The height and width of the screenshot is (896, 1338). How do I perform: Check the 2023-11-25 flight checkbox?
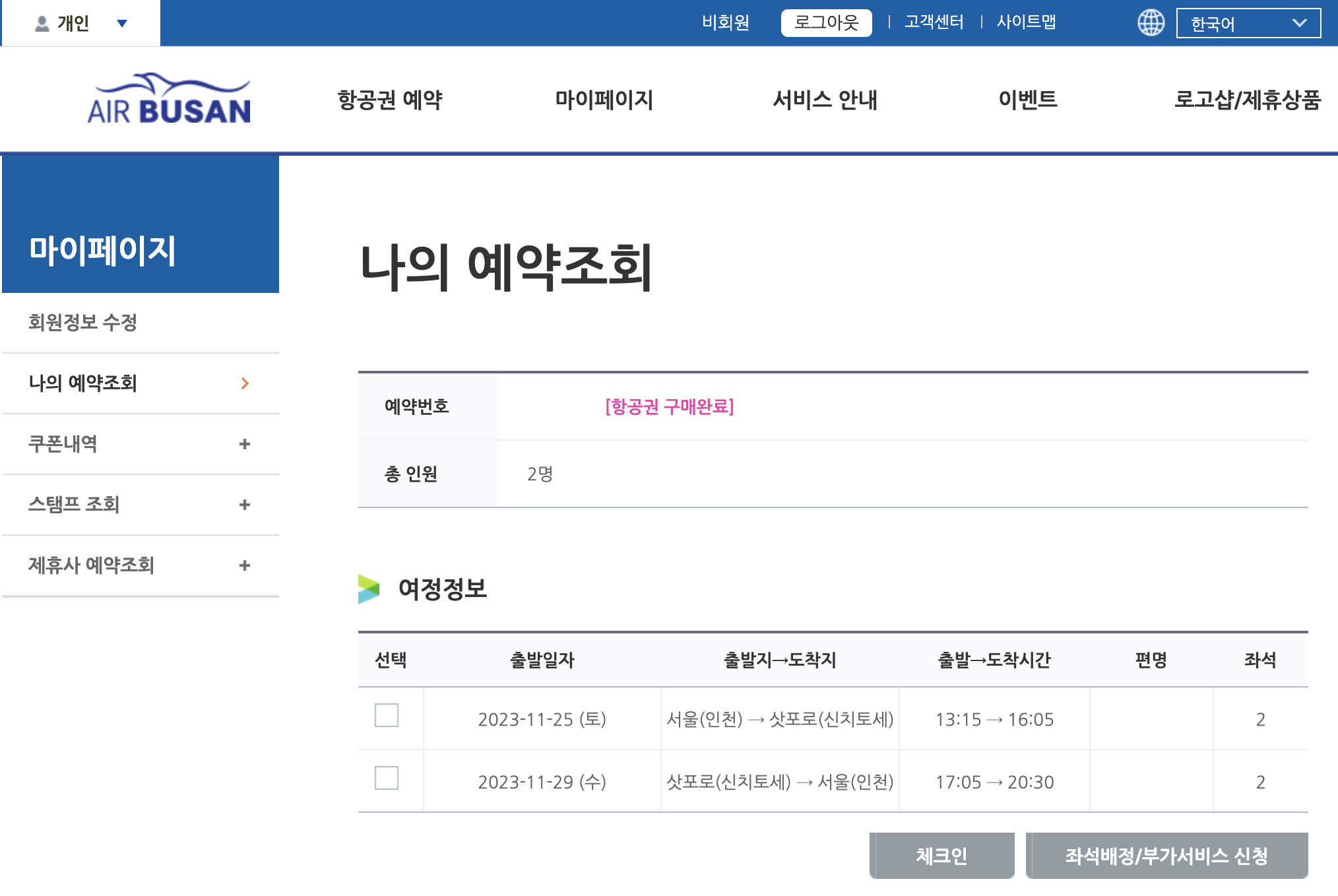pyautogui.click(x=387, y=715)
